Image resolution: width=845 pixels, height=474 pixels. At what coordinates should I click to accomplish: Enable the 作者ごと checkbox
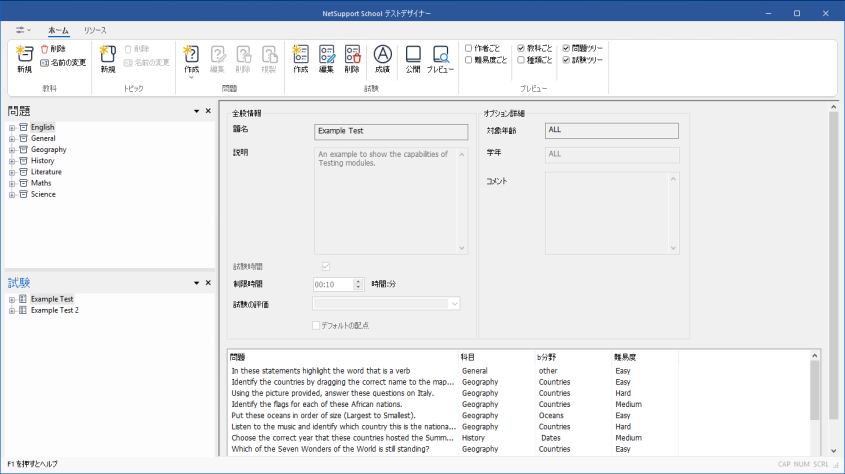pos(469,48)
